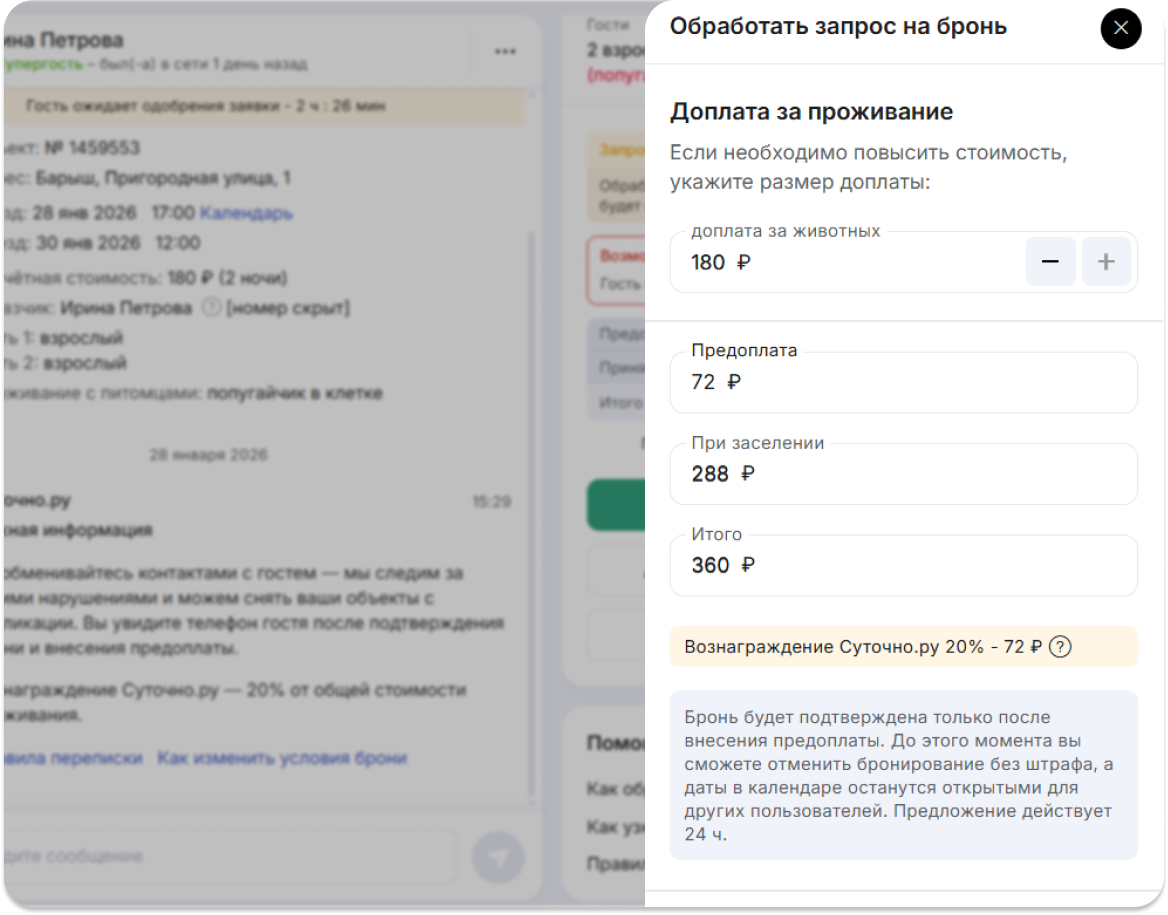Viewport: 1168px width, 915px height.
Task: Click the green button behind the panel
Action: tap(615, 504)
